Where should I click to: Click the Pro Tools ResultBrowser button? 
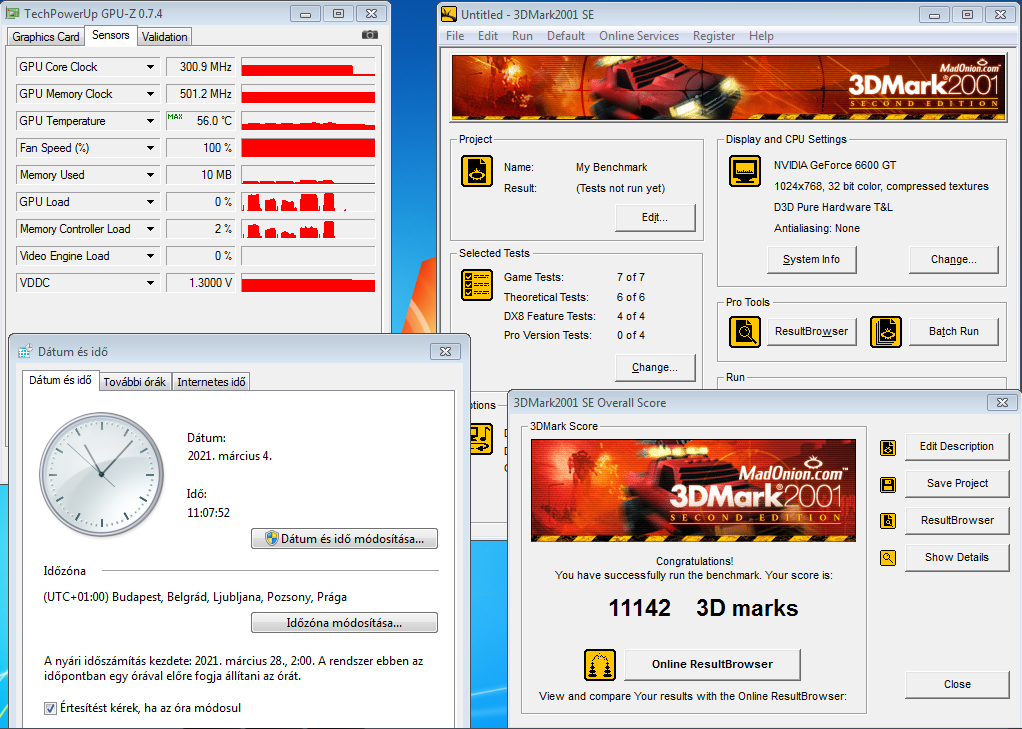(x=811, y=332)
